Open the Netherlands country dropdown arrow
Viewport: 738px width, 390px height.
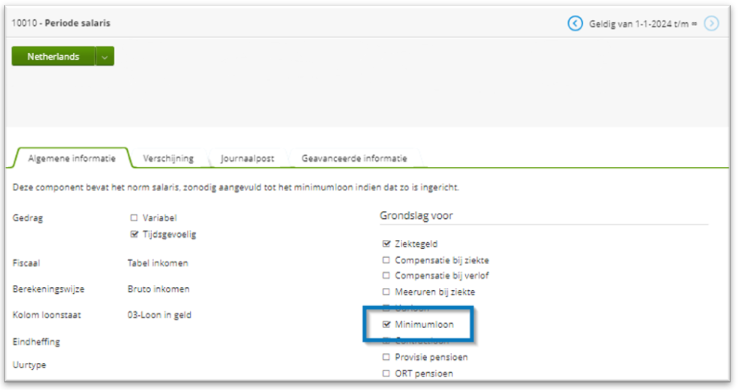click(104, 56)
